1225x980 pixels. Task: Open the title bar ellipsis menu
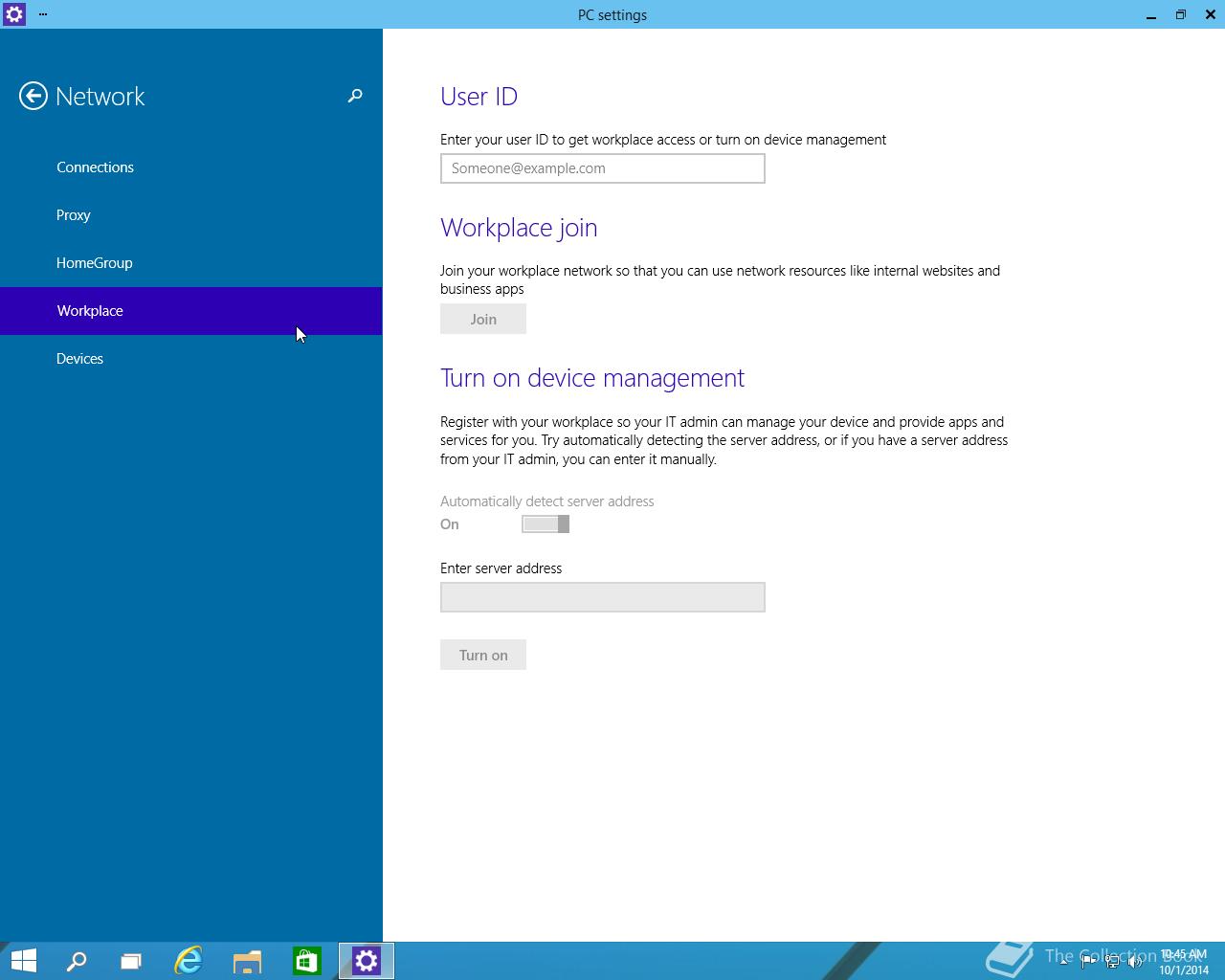[43, 14]
